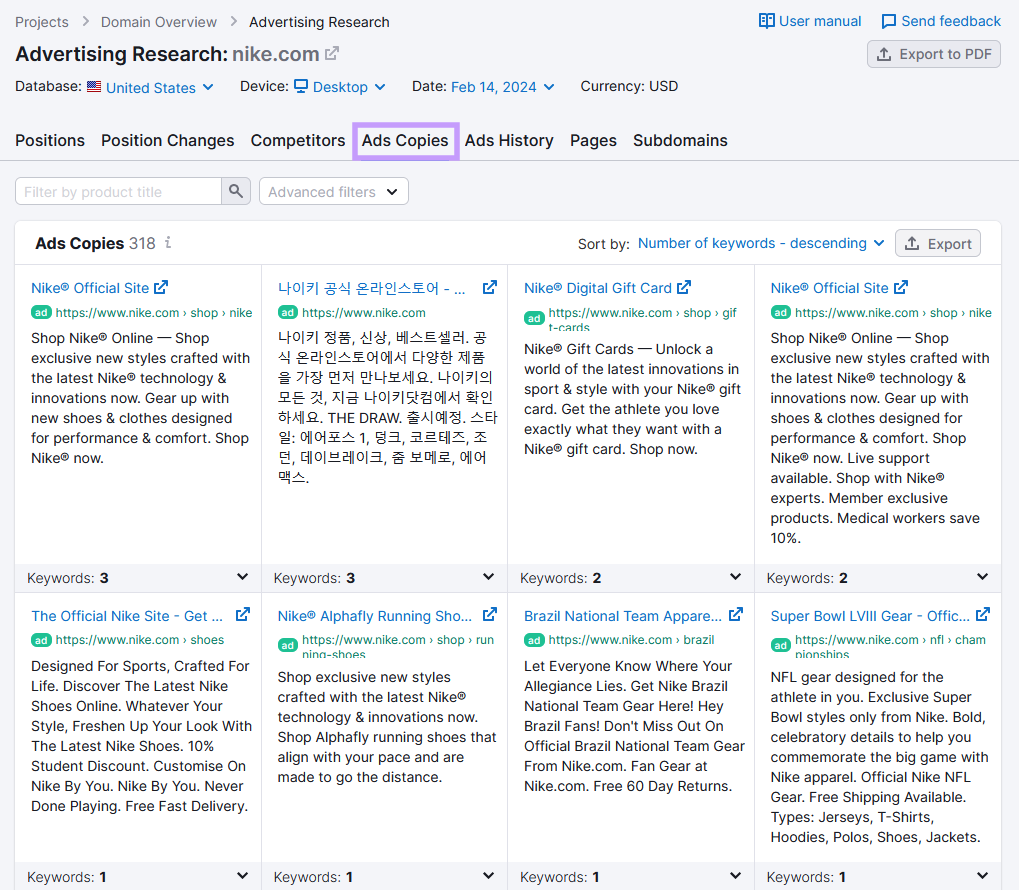Viewport: 1019px width, 890px height.
Task: Expand Keywords on the first ad card
Action: (x=241, y=577)
